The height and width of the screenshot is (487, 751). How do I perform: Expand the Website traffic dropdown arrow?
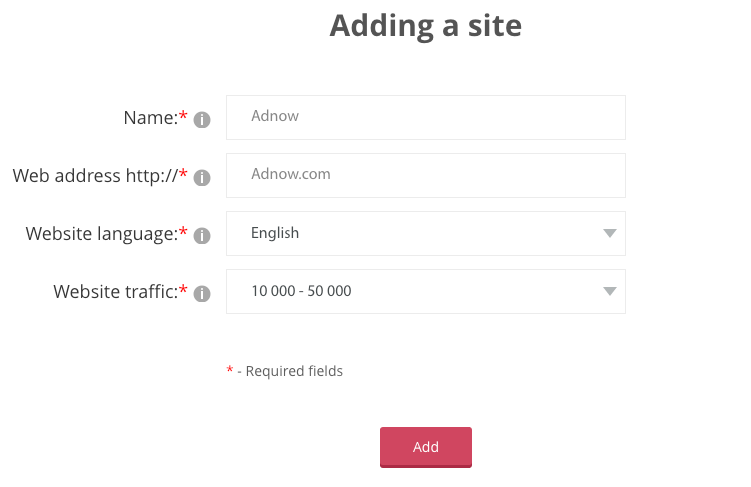coord(609,291)
